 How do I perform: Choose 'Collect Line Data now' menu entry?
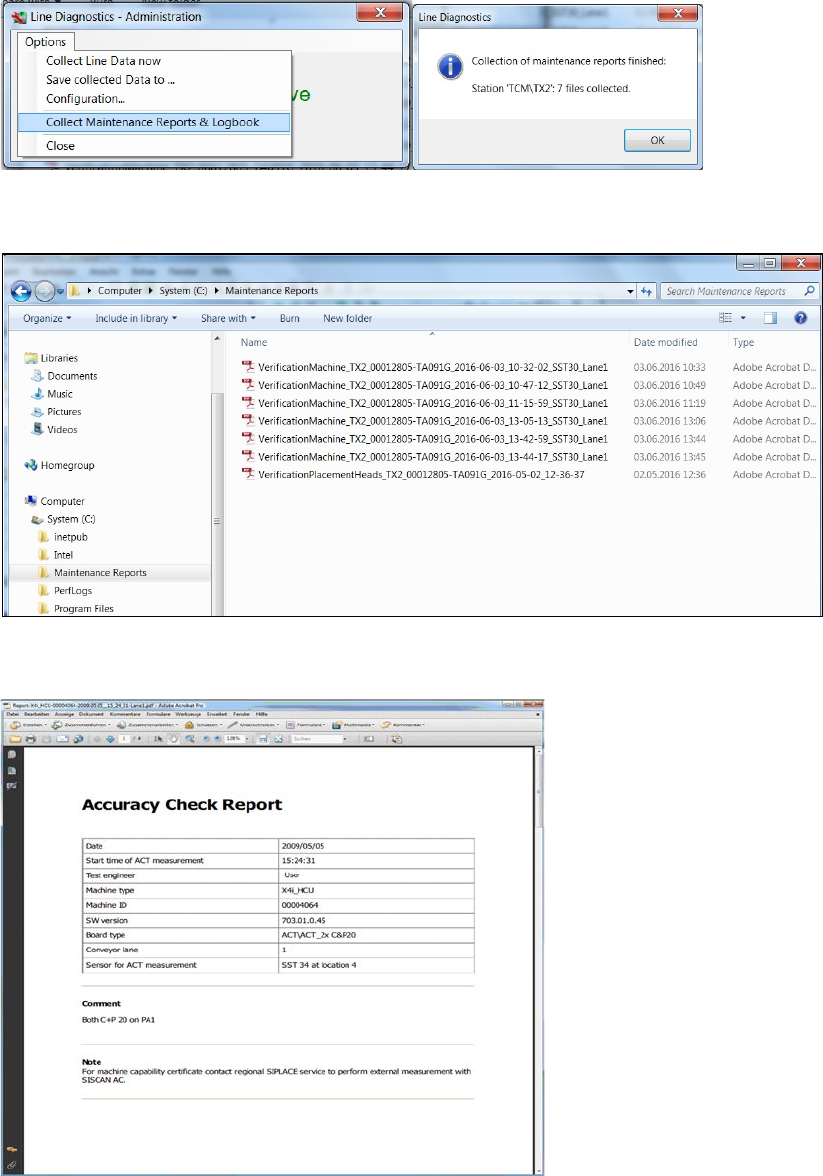(103, 61)
